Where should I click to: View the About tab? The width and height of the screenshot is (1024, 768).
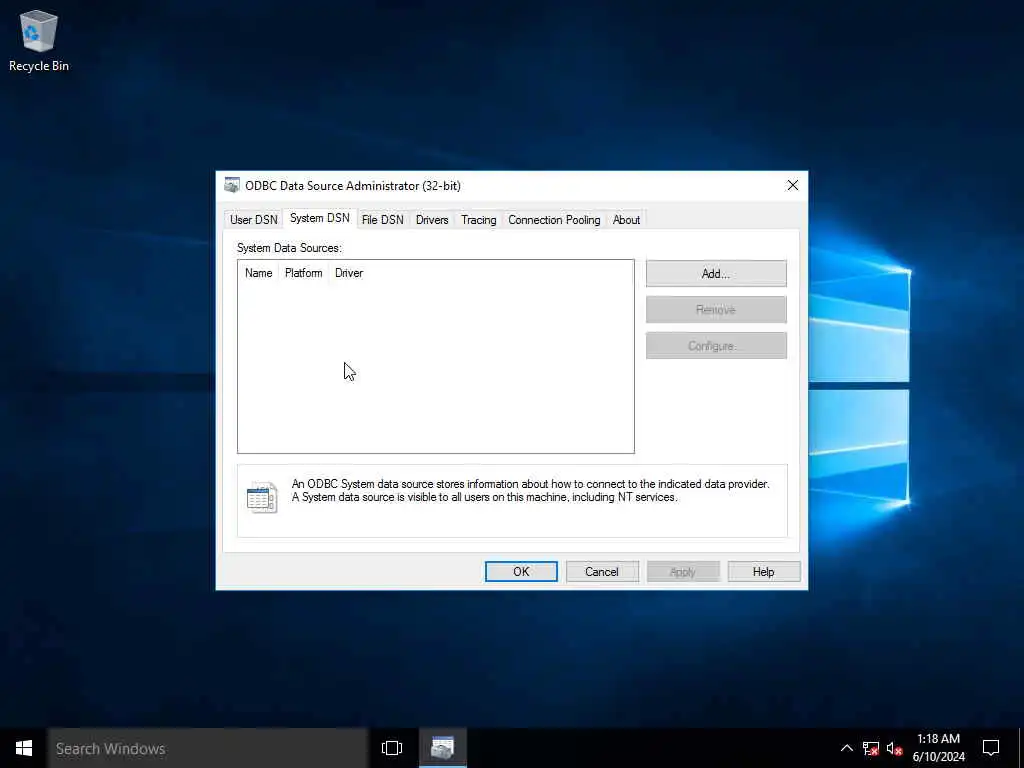point(626,220)
